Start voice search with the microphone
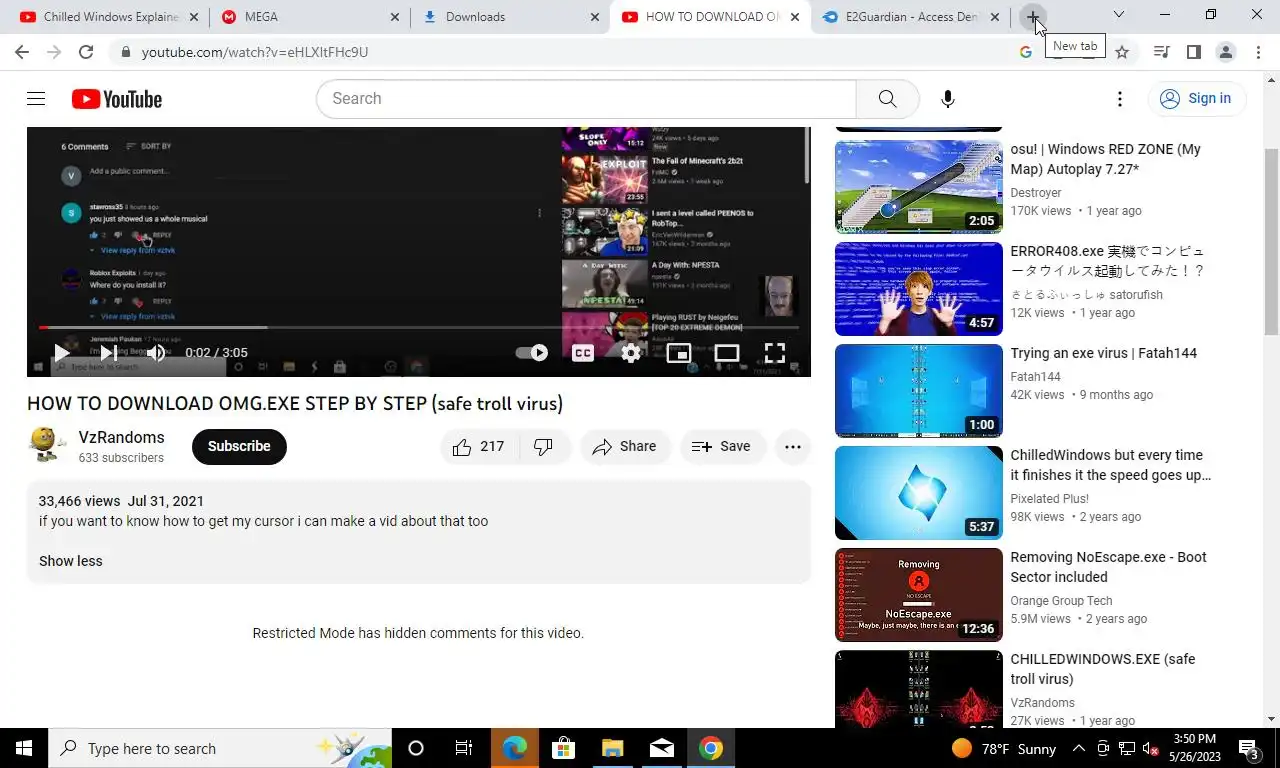The height and width of the screenshot is (768, 1280). (x=947, y=99)
